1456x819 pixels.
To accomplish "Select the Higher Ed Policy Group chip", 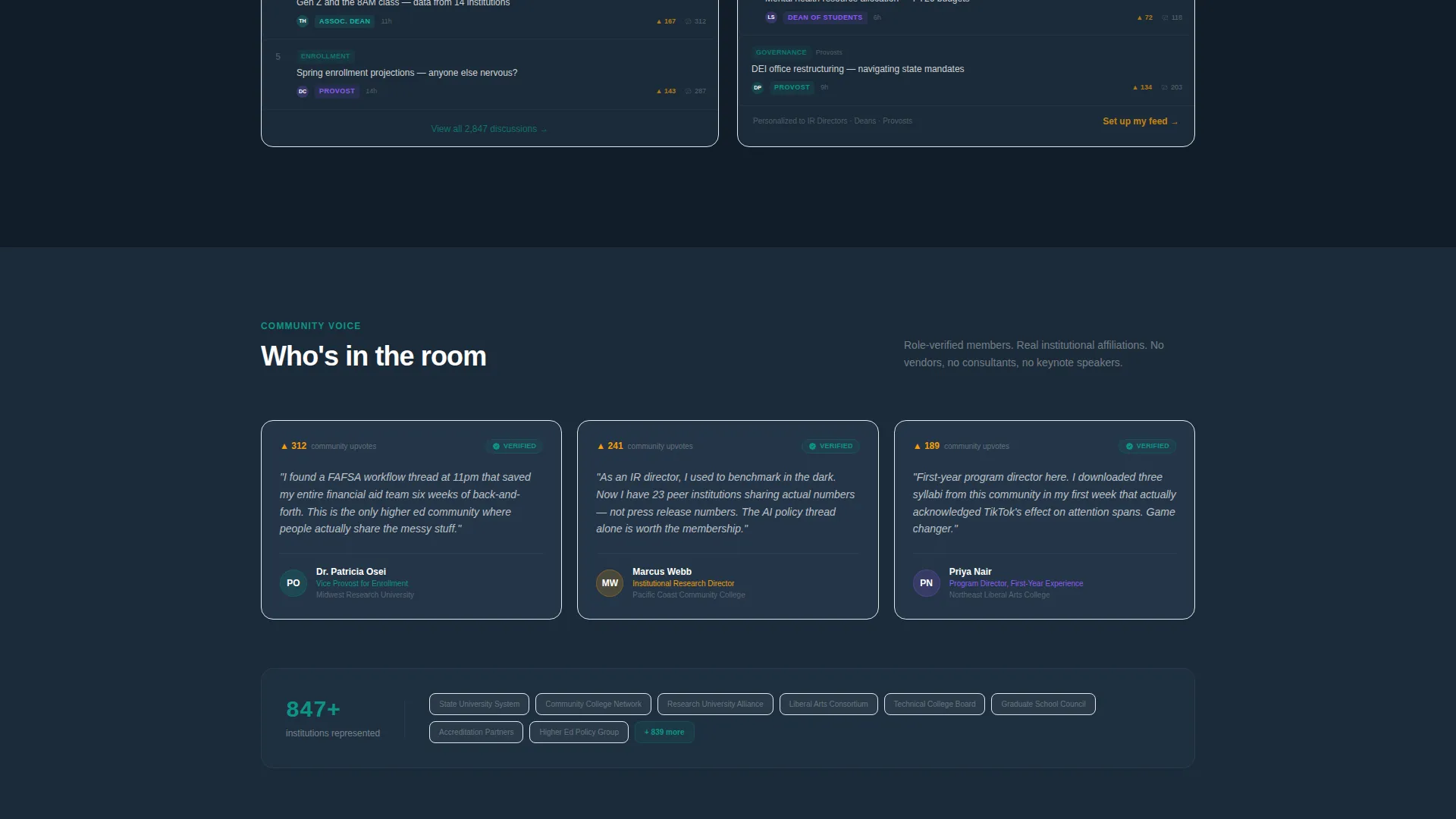I will pyautogui.click(x=579, y=732).
